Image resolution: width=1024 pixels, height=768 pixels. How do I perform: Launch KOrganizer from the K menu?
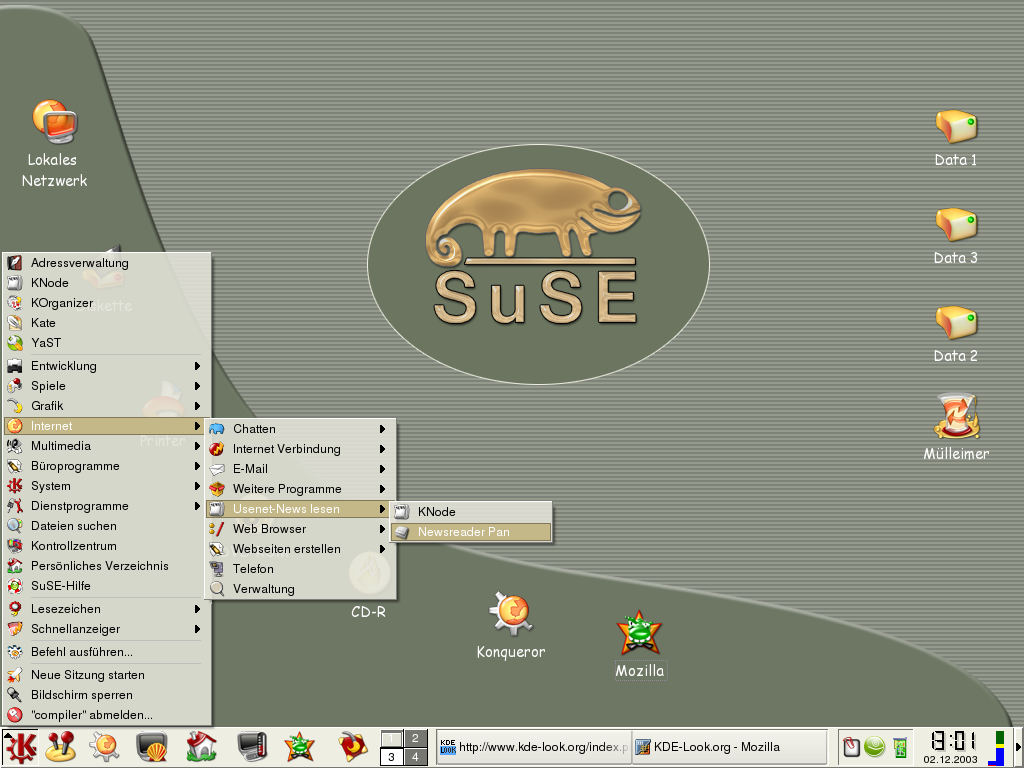tap(107, 303)
